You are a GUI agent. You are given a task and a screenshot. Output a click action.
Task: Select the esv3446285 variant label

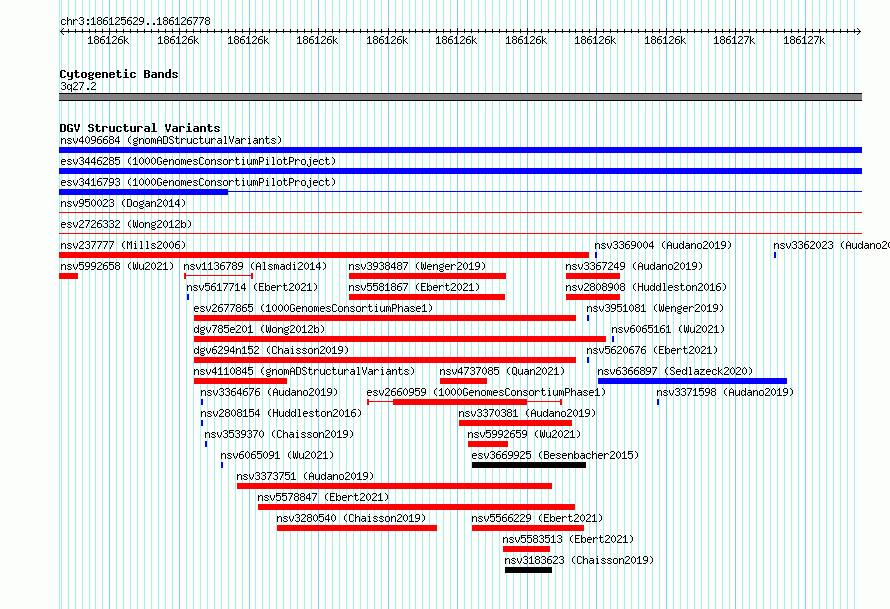coord(198,161)
